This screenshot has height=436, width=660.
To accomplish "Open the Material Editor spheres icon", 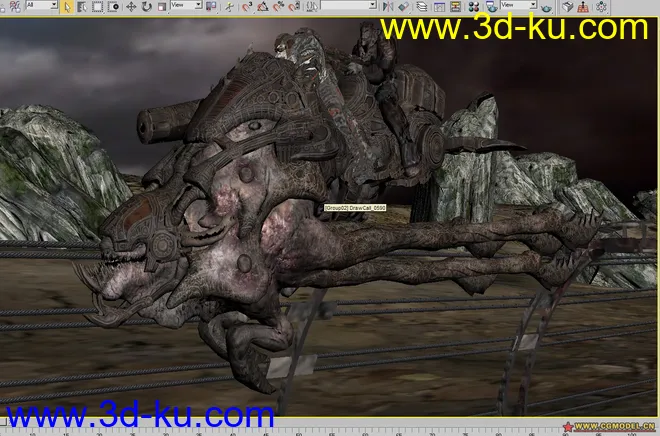I will (x=474, y=6).
